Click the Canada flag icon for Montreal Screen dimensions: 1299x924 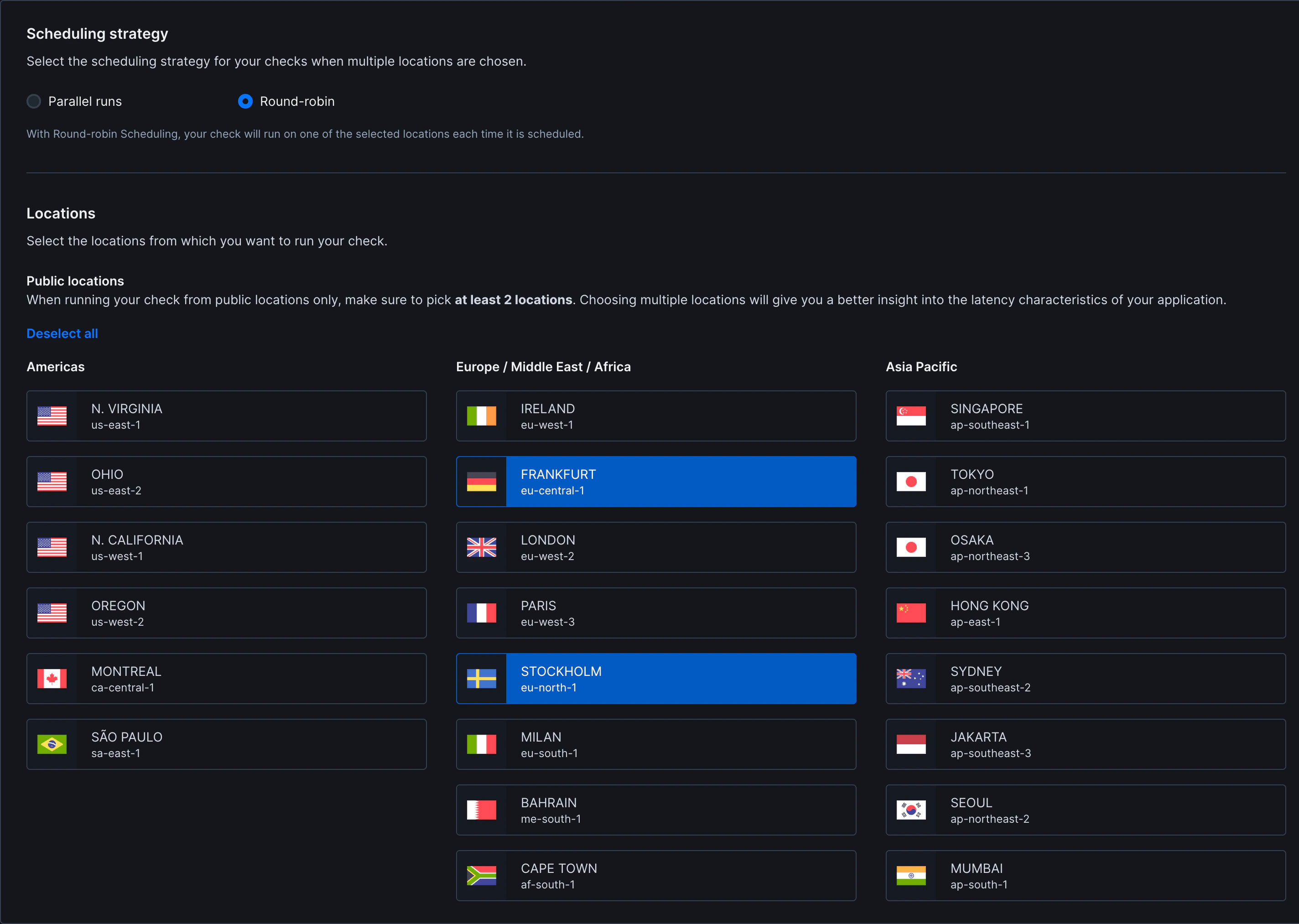(x=52, y=678)
